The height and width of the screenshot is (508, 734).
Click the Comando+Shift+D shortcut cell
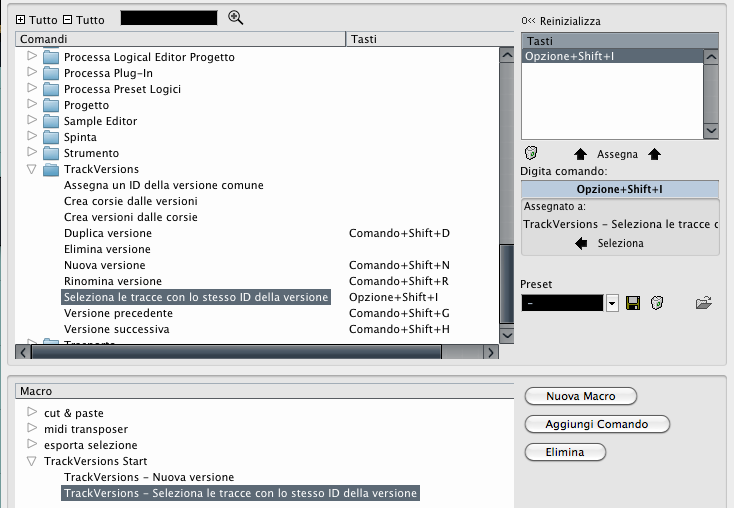click(x=399, y=233)
